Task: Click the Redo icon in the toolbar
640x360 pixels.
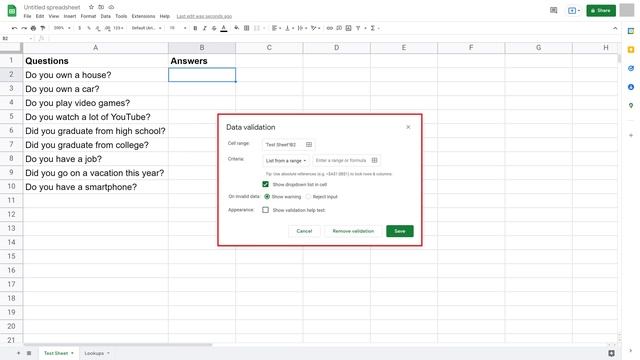Action: (x=24, y=28)
